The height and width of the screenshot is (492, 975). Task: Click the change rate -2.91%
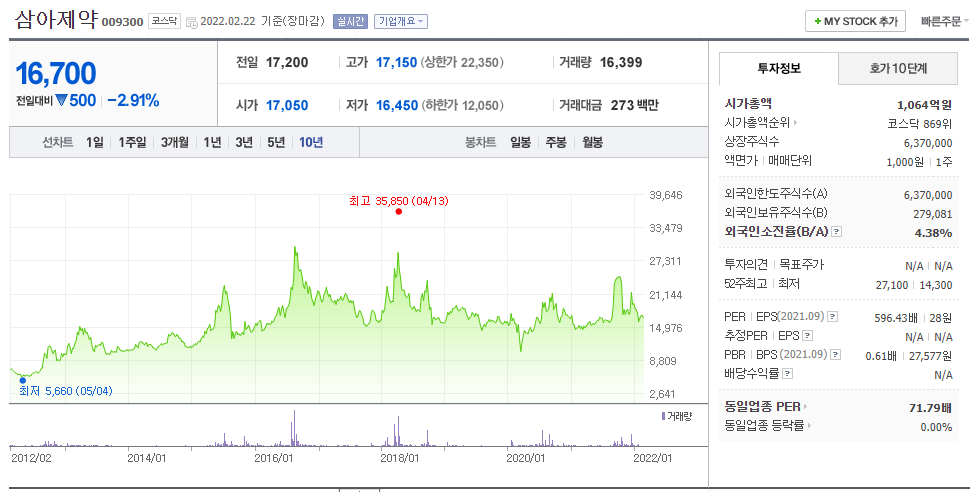click(133, 101)
